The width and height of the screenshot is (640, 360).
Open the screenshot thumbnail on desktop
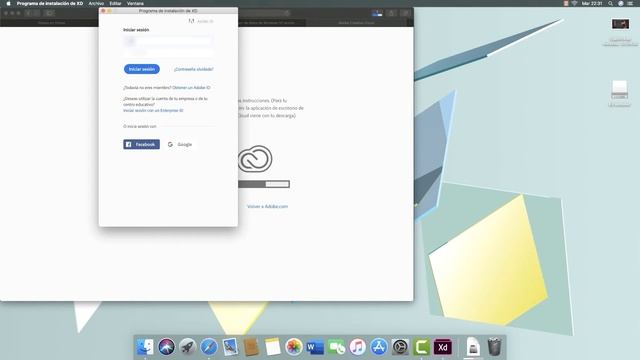(x=620, y=24)
